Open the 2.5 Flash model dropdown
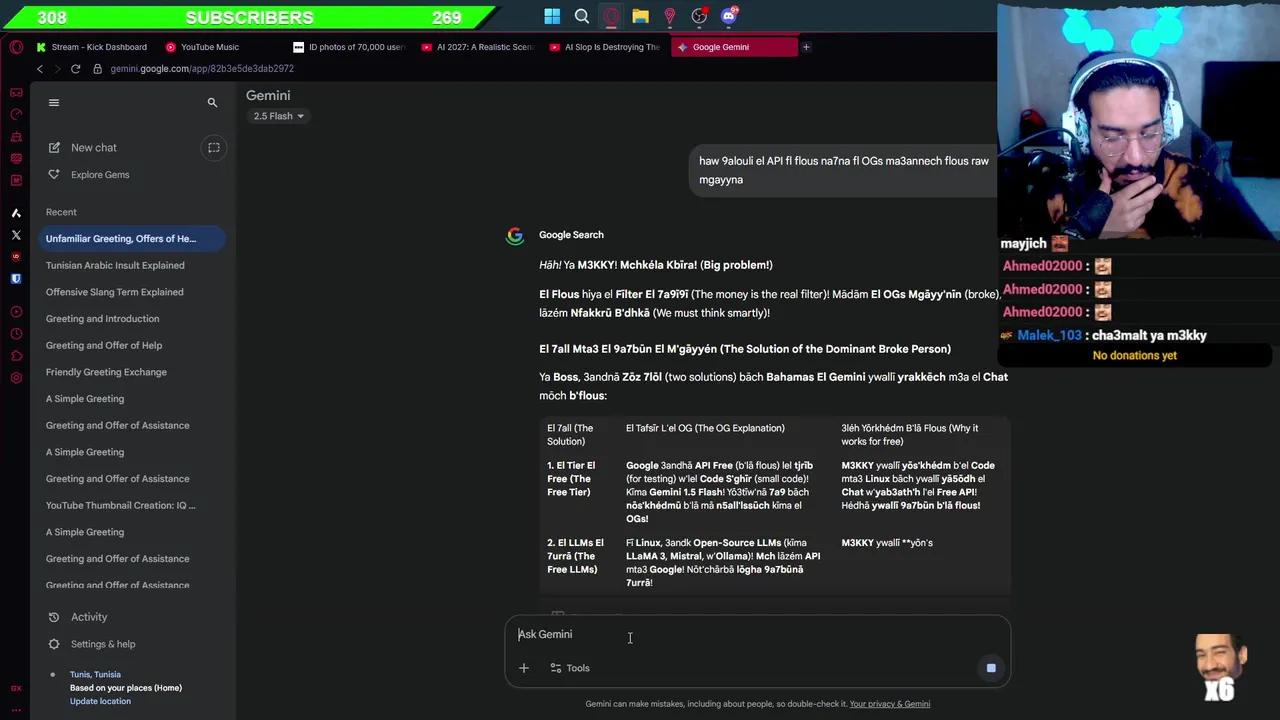Image resolution: width=1280 pixels, height=720 pixels. point(278,116)
